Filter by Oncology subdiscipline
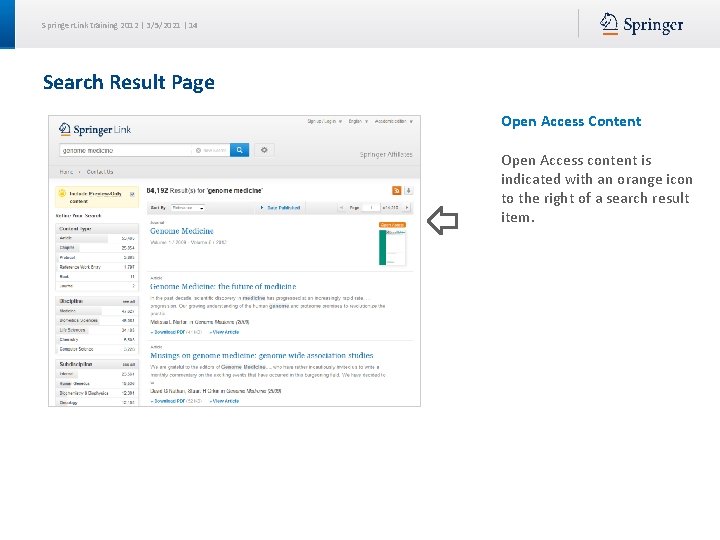The image size is (720, 540). (x=97, y=403)
